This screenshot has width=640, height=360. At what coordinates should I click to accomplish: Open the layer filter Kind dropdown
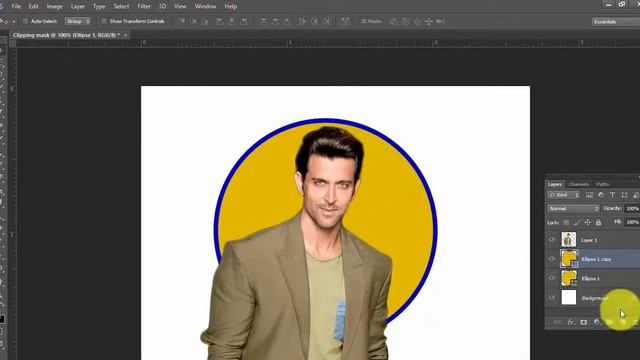[x=564, y=195]
